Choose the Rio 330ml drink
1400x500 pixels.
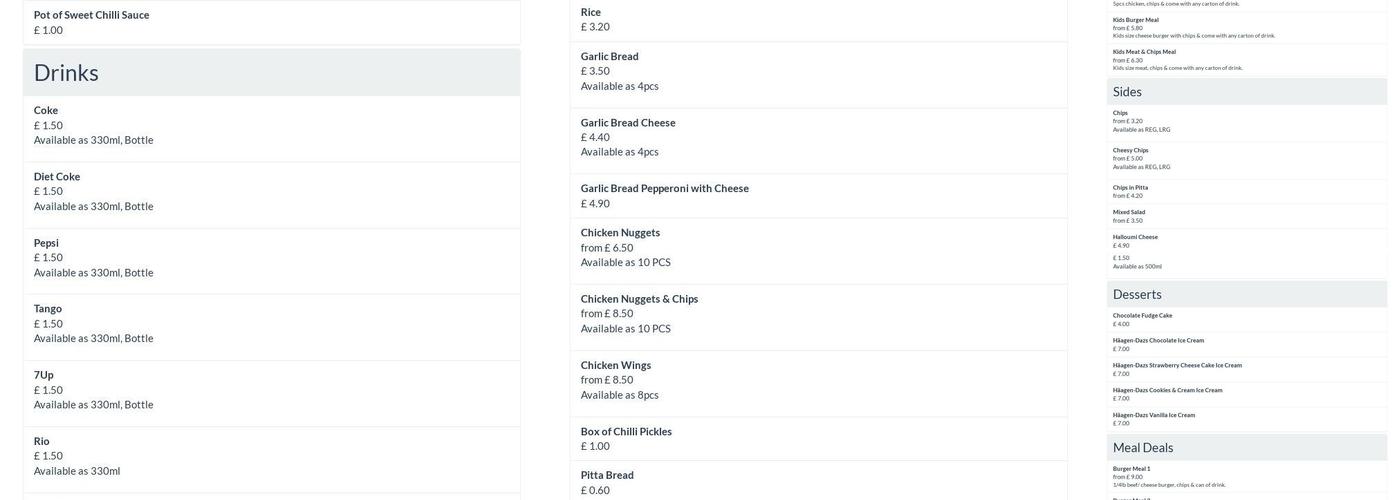(x=42, y=441)
